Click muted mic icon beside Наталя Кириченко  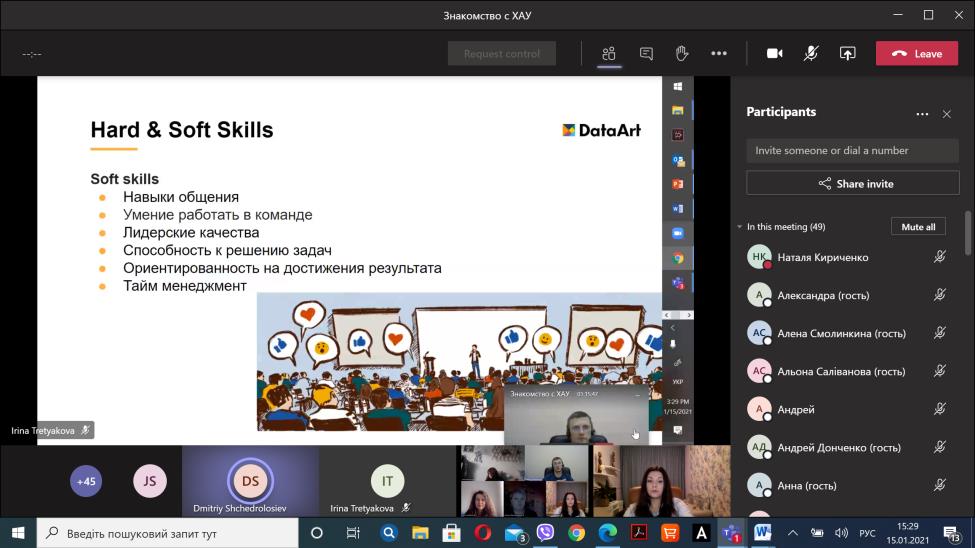pos(939,257)
